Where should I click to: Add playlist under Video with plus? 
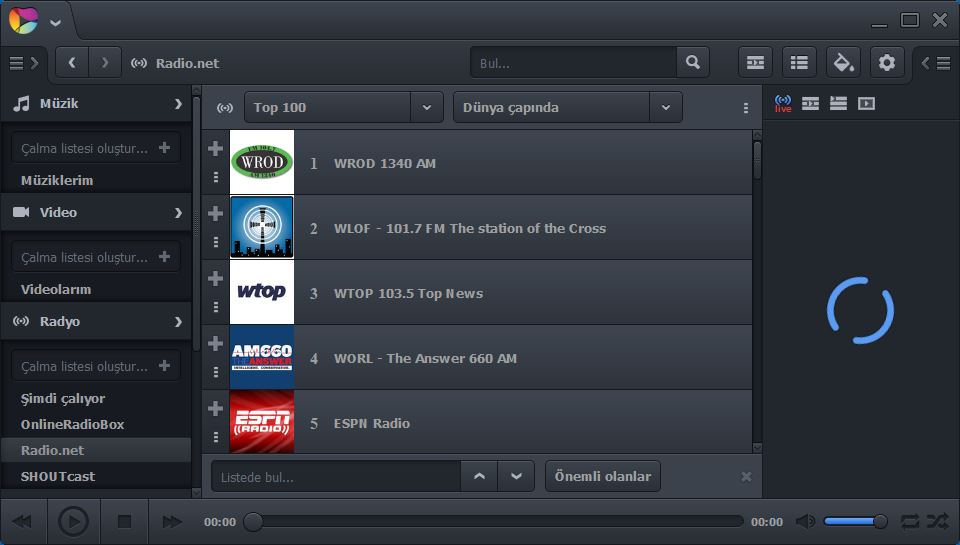[x=164, y=257]
